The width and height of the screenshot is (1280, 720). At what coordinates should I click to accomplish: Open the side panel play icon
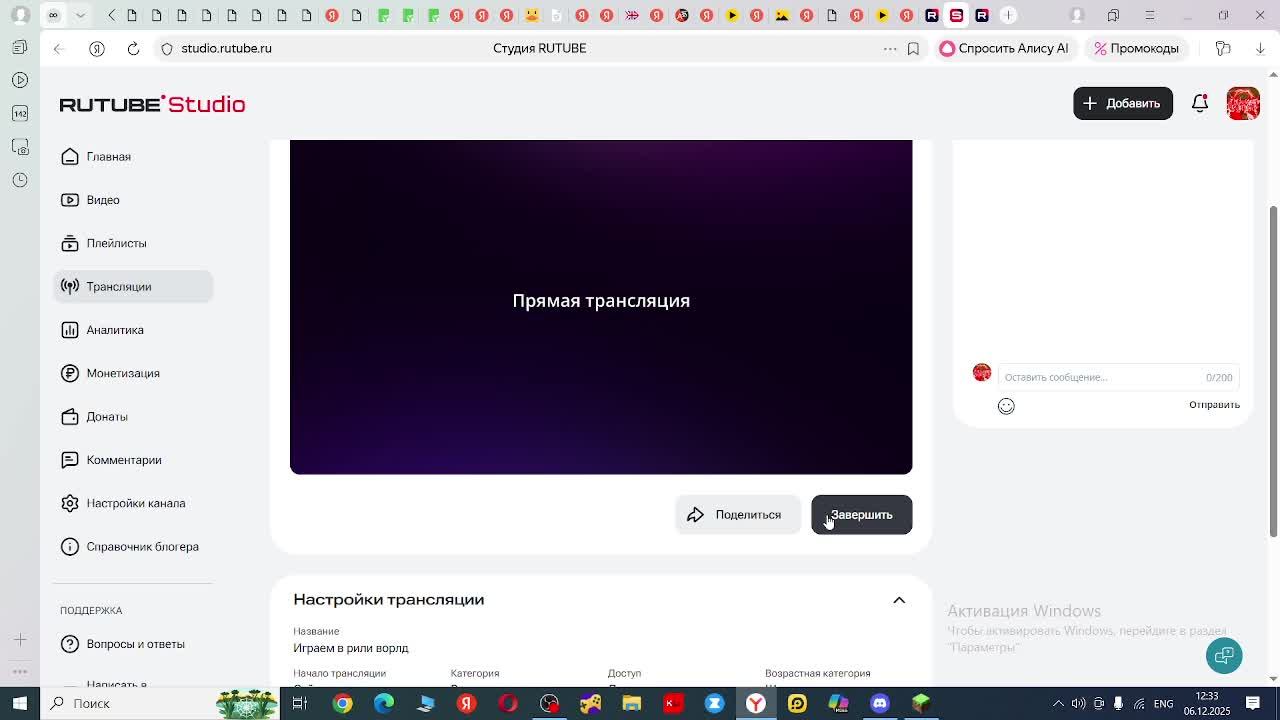20,80
